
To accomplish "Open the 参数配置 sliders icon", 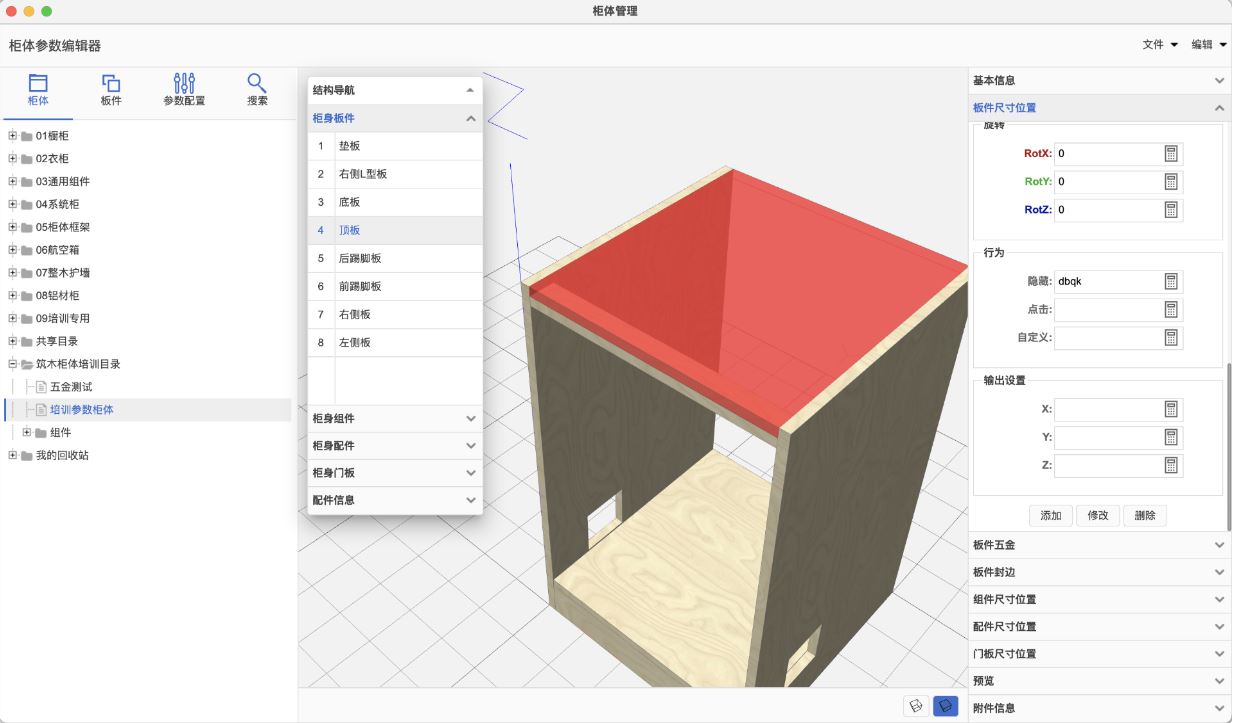I will 184,89.
